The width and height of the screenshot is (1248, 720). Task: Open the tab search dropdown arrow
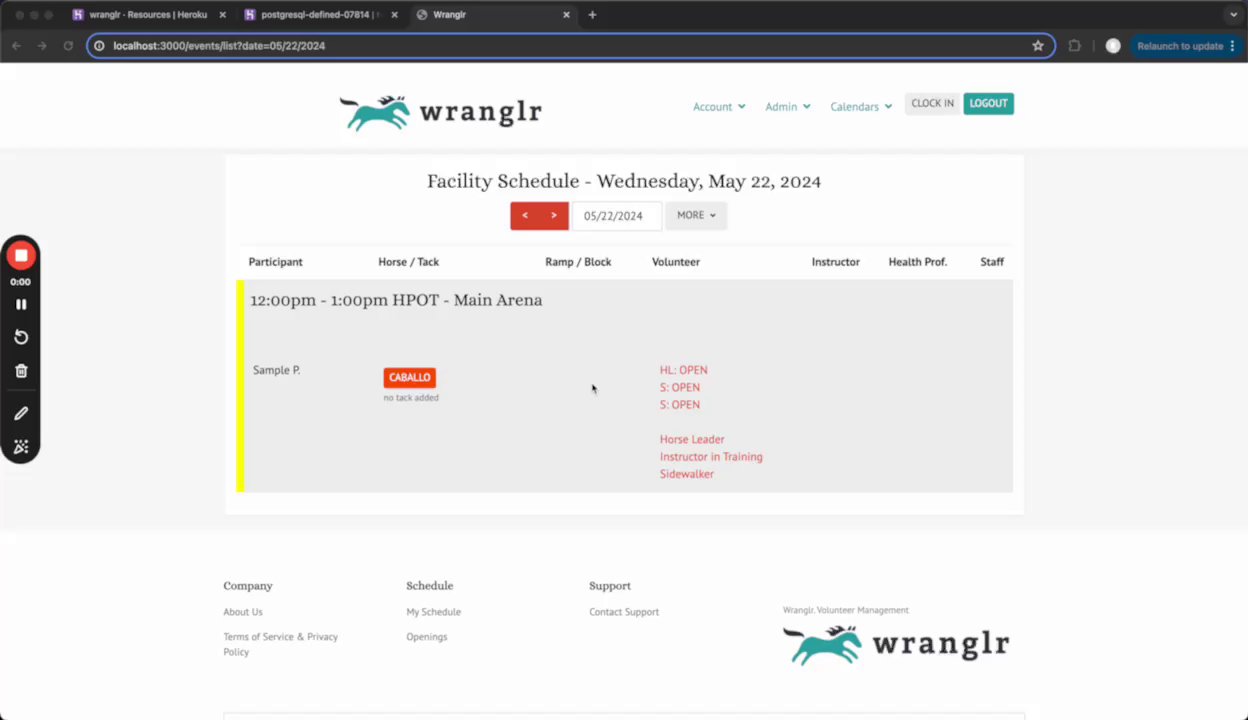click(1233, 15)
